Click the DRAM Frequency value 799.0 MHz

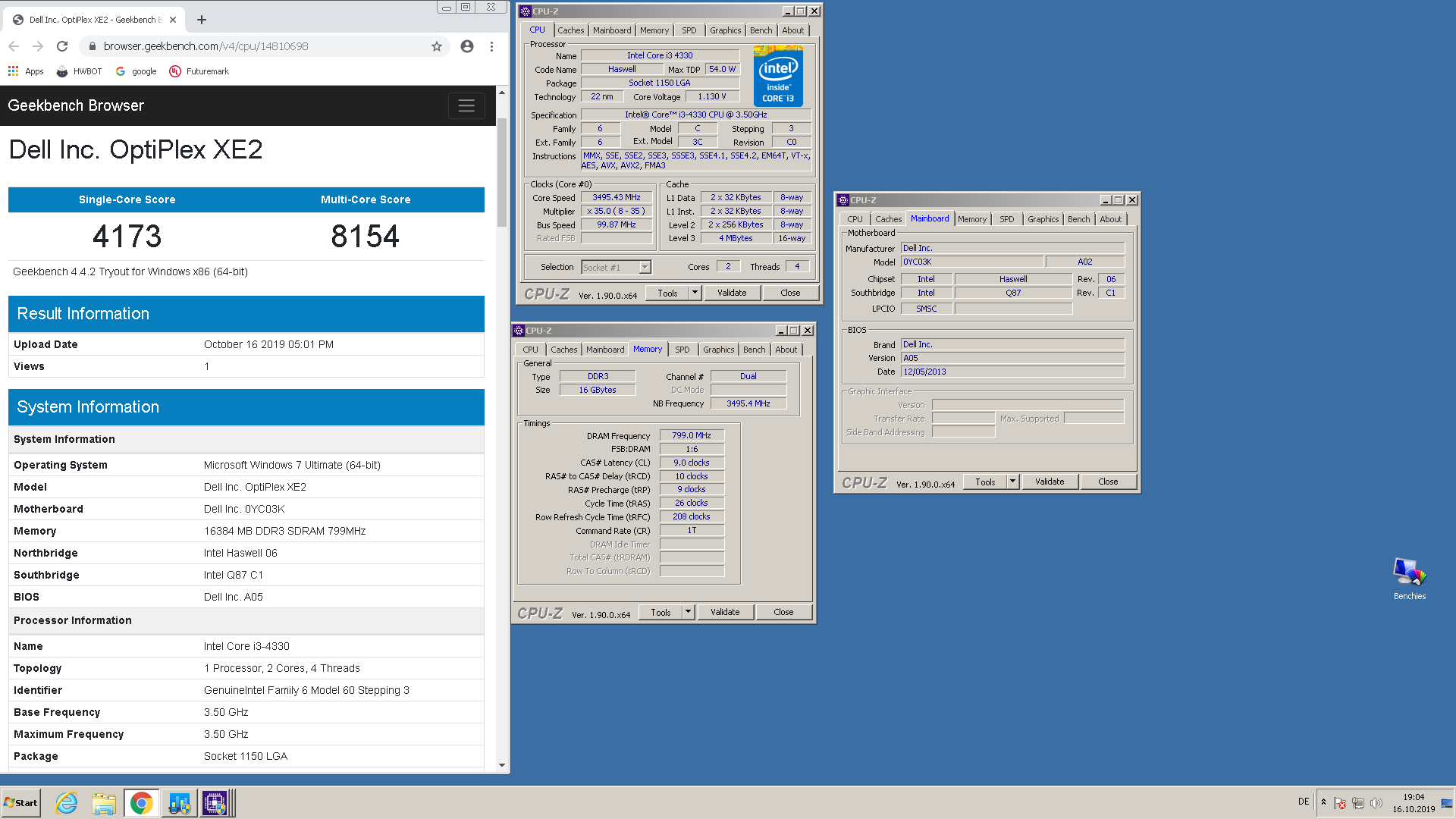[692, 435]
